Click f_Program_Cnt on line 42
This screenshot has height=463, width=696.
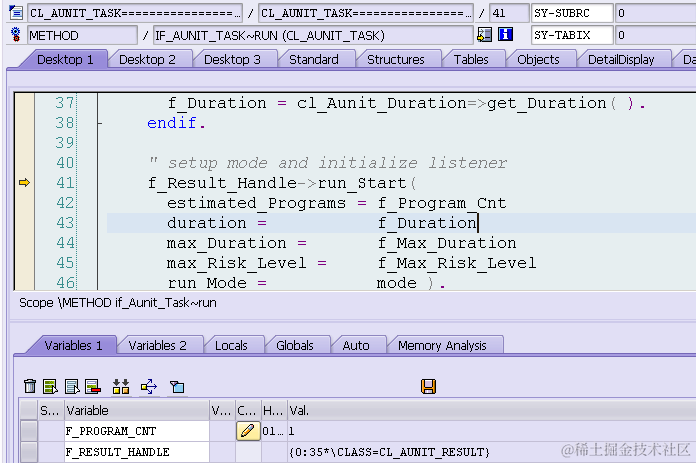pyautogui.click(x=442, y=203)
